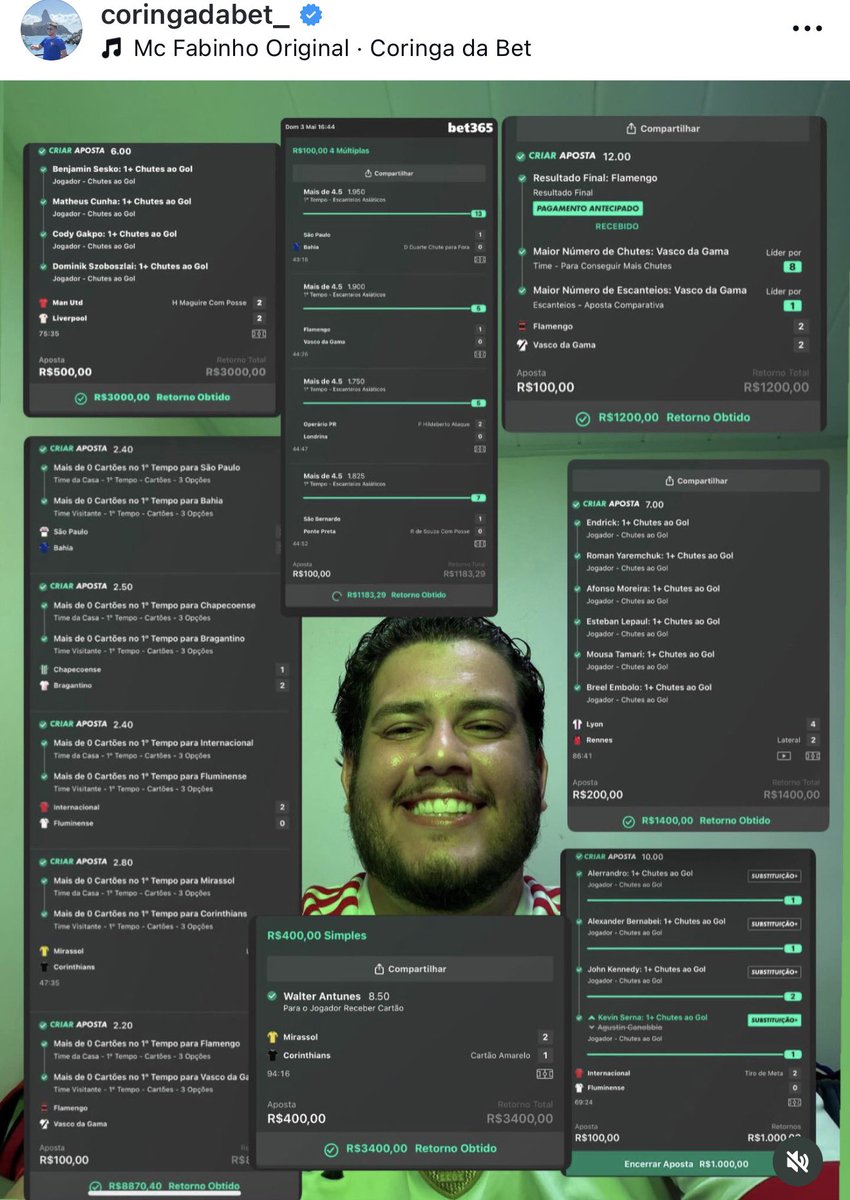Tap the check circle beside R$1400,00 Retorno Obtido
This screenshot has width=850, height=1200.
point(628,821)
